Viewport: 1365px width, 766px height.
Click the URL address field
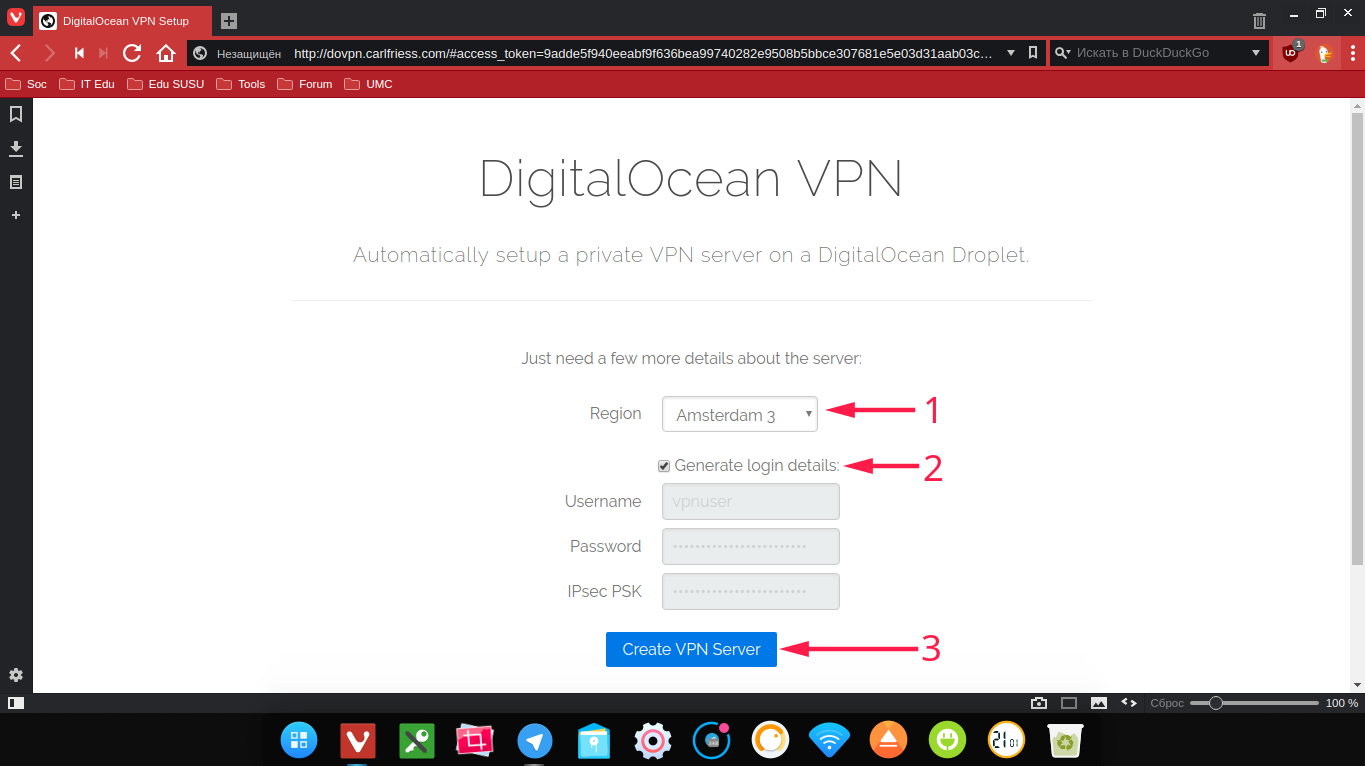tap(645, 53)
